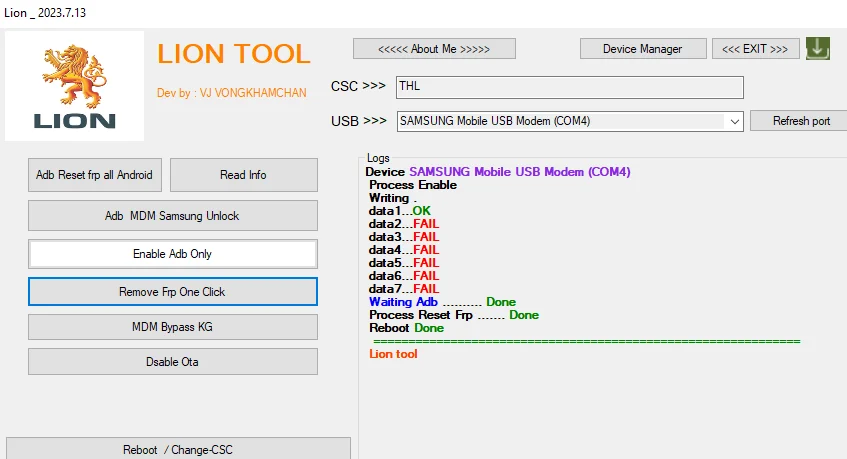Click Adb Reset frp all Android
847x459 pixels.
point(95,175)
